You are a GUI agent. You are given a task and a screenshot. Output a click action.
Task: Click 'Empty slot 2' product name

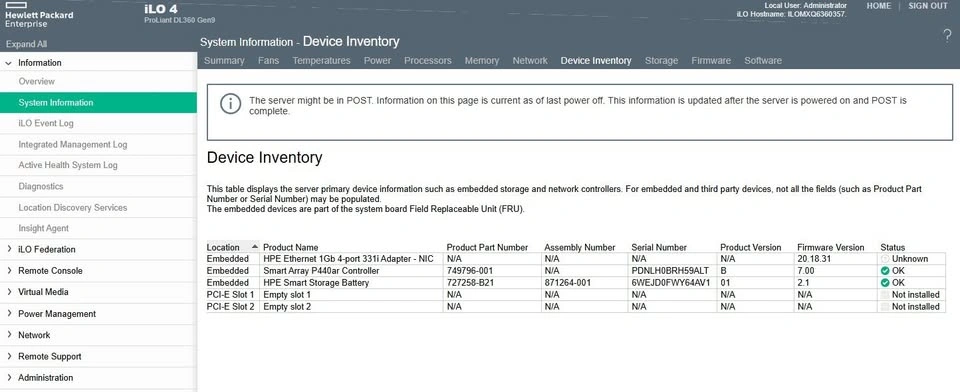coord(287,307)
